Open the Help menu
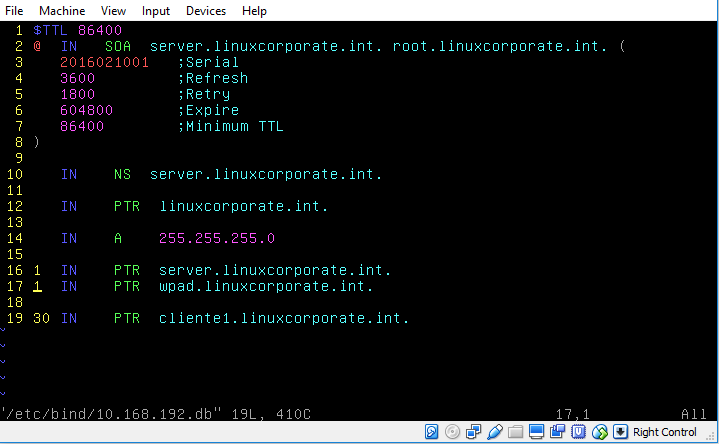The width and height of the screenshot is (719, 444). point(254,11)
